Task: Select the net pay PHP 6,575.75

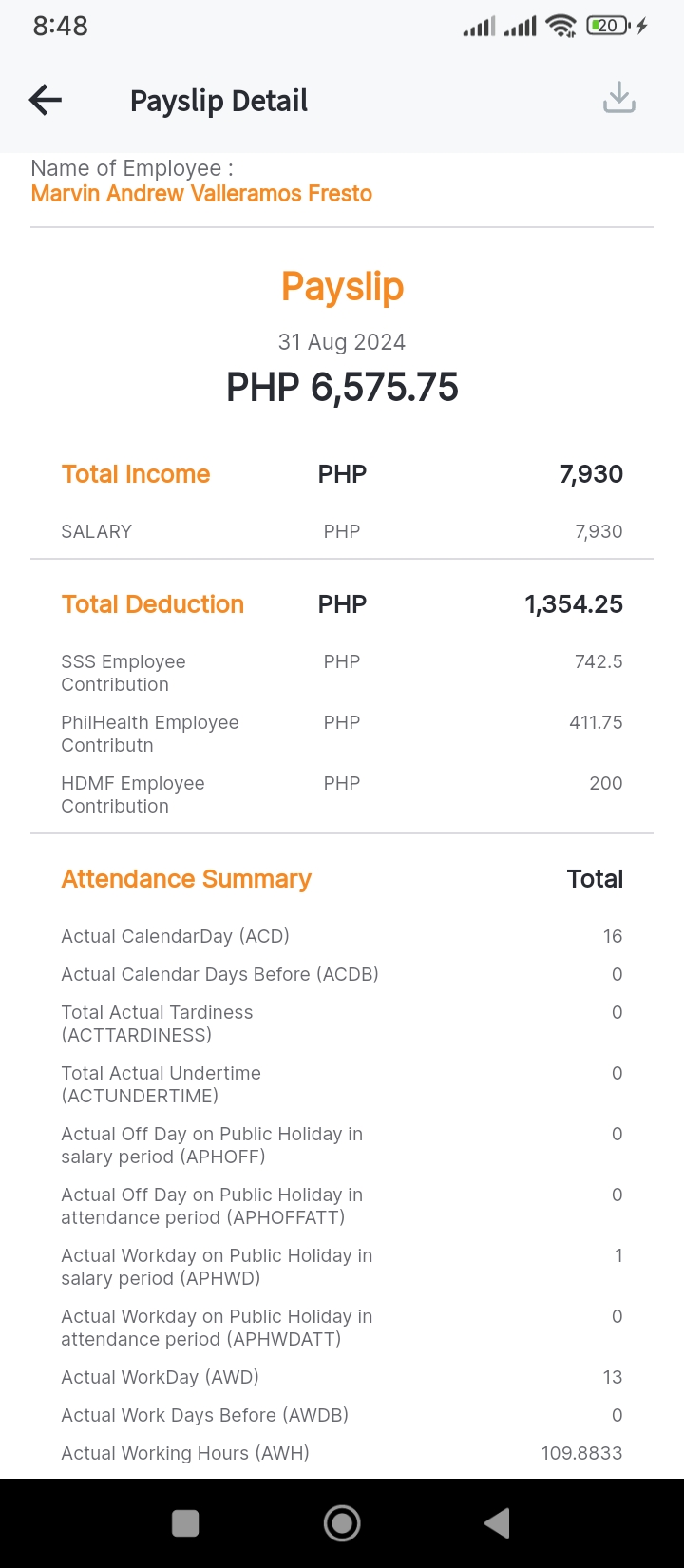Action: (342, 388)
